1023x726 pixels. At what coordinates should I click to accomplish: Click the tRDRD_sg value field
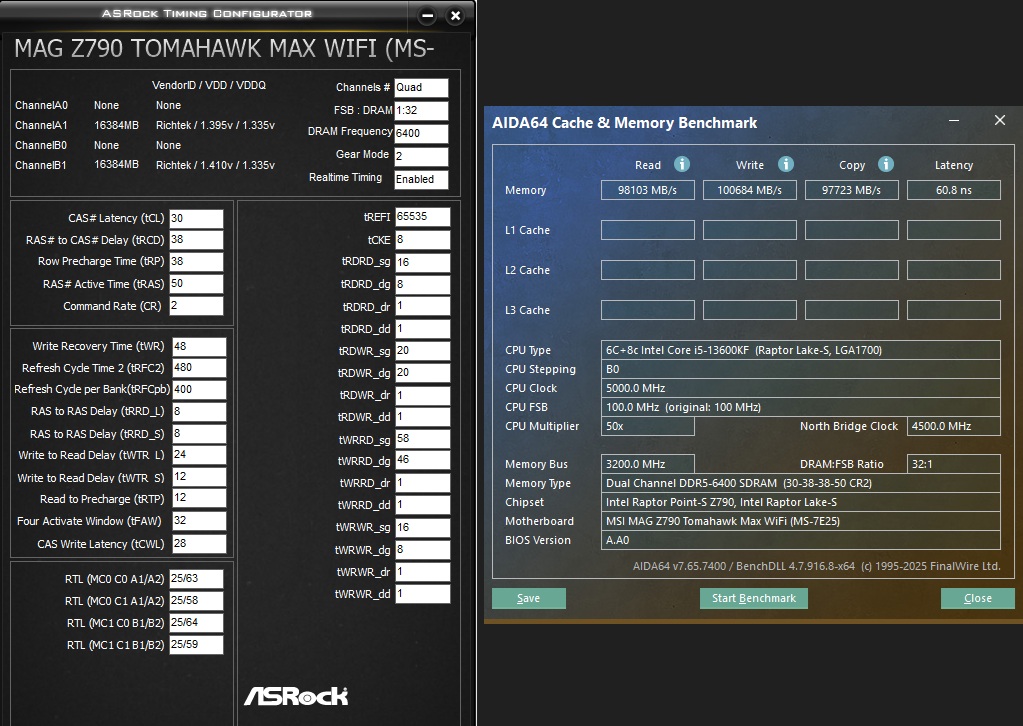click(422, 262)
